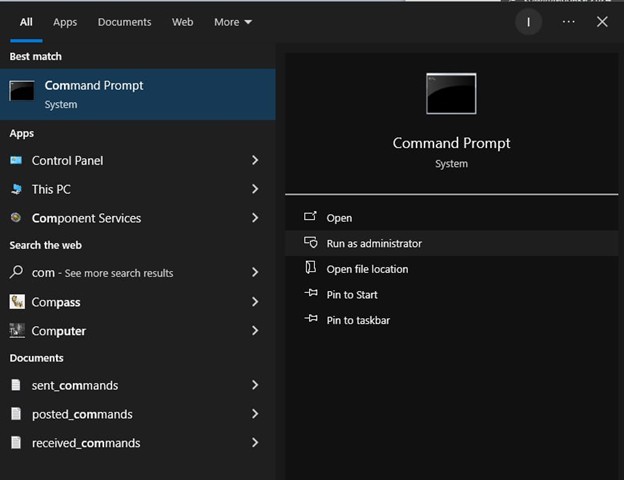The height and width of the screenshot is (480, 624).
Task: Expand the Control Panel result arrow
Action: point(255,160)
